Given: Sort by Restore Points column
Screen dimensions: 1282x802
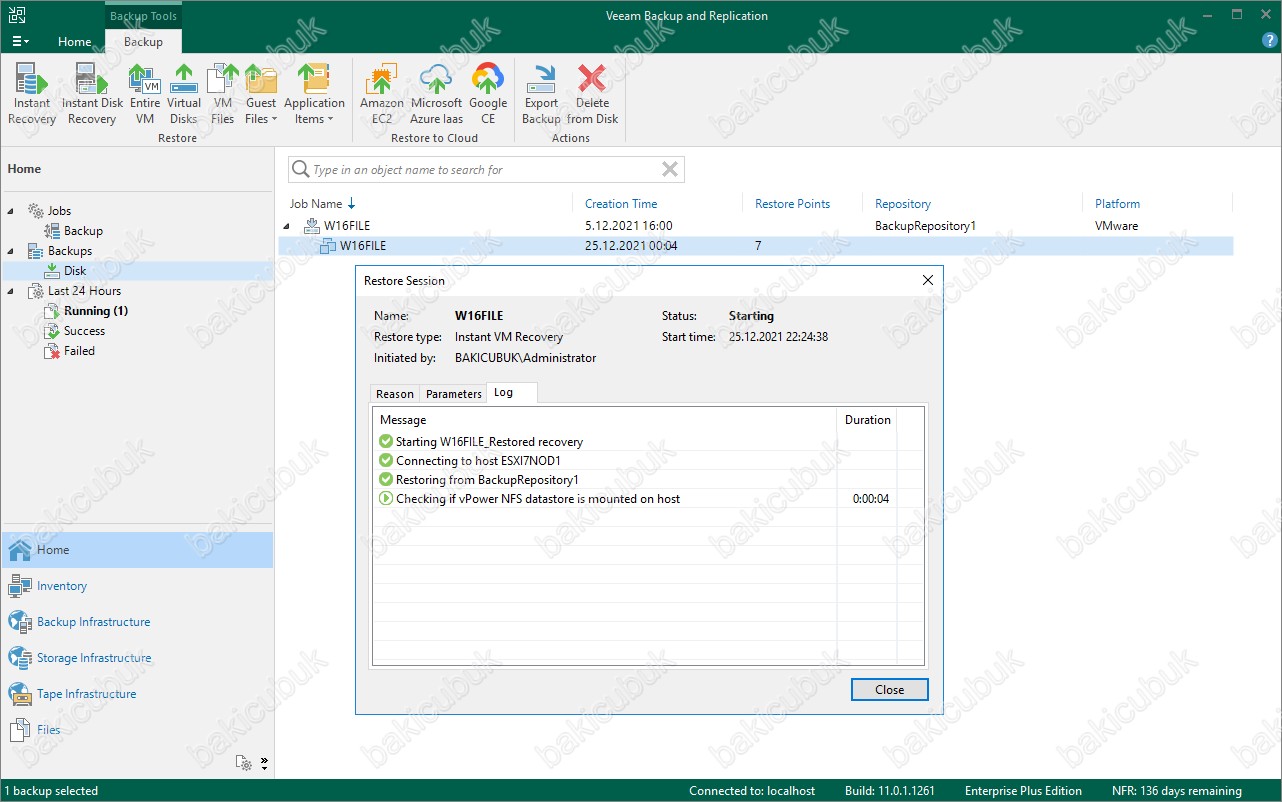Looking at the screenshot, I should [792, 204].
